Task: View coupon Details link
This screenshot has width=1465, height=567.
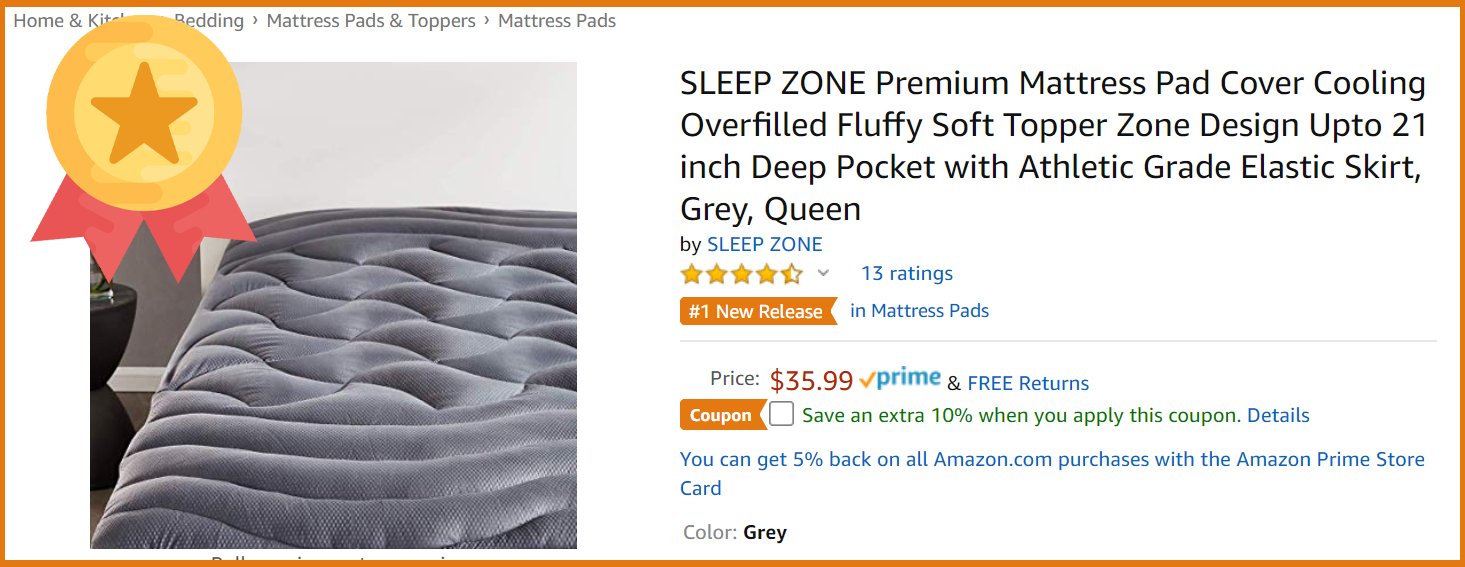Action: tap(1278, 415)
